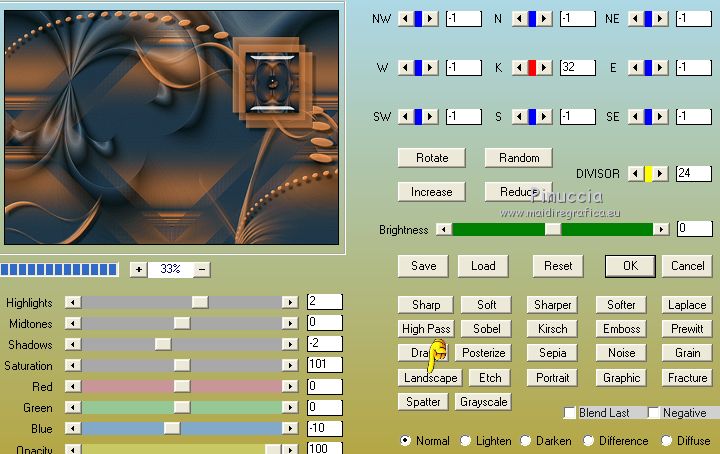Apply the Landscape preset
720x454 pixels.
(x=430, y=378)
